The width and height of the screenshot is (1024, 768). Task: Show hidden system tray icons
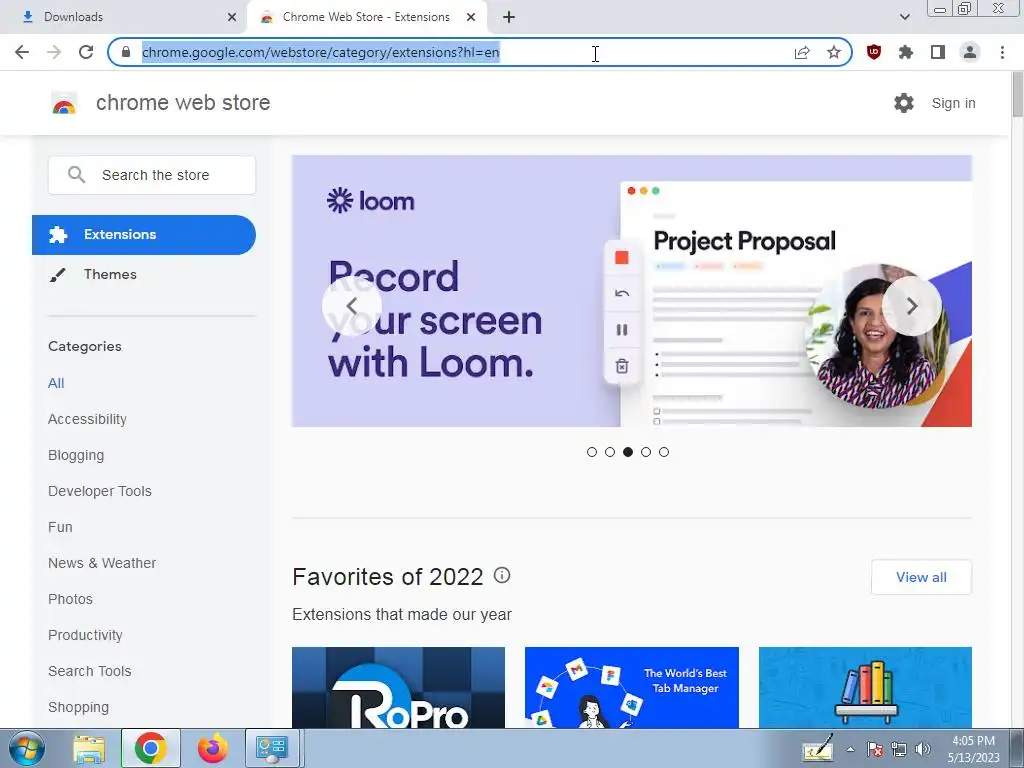coord(850,749)
